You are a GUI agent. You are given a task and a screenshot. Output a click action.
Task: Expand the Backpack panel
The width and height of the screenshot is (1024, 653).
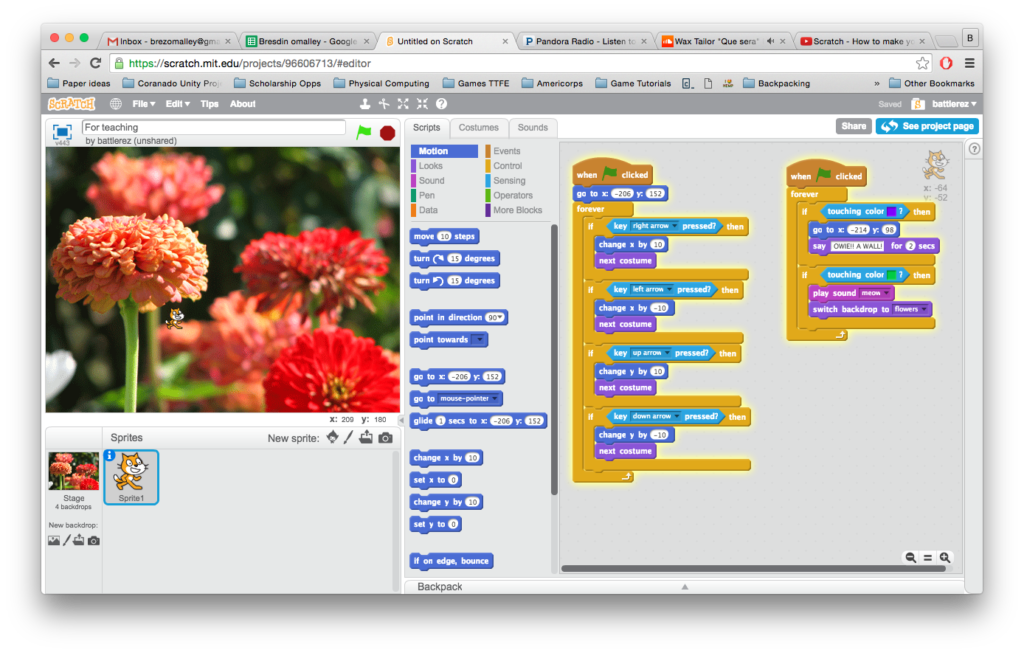[684, 586]
